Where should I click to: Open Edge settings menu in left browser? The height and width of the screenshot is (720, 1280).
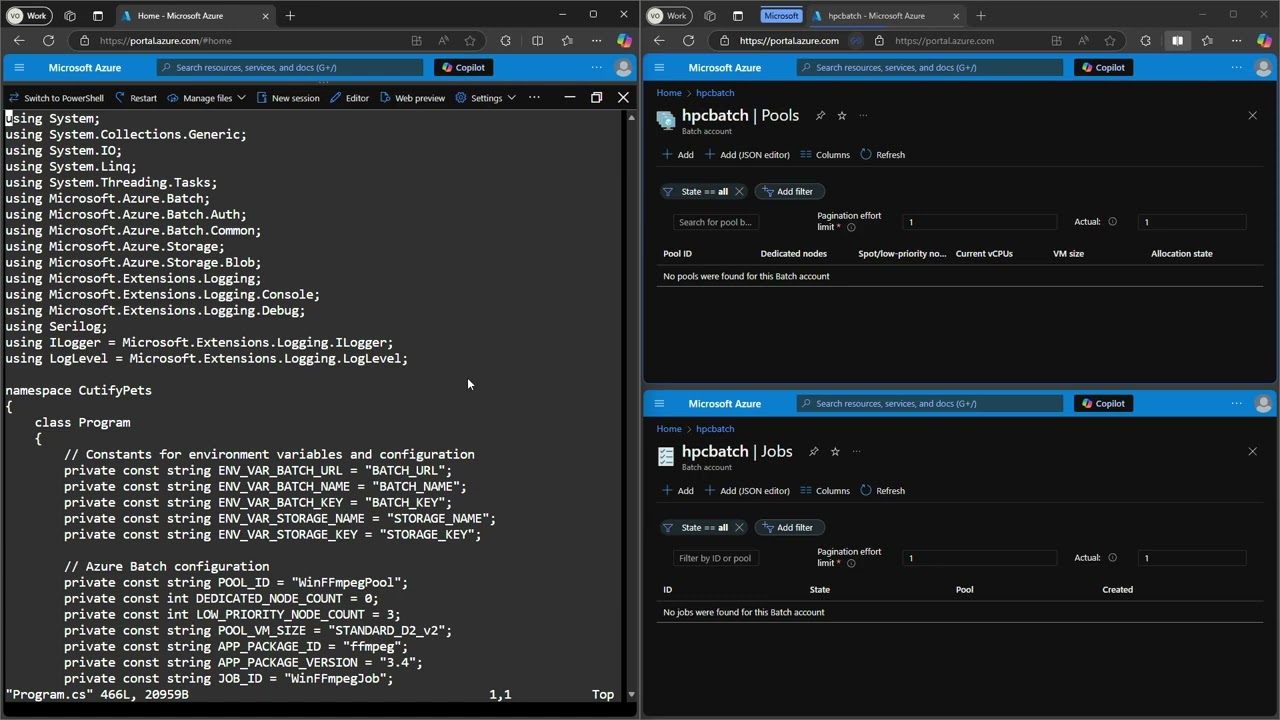click(596, 41)
